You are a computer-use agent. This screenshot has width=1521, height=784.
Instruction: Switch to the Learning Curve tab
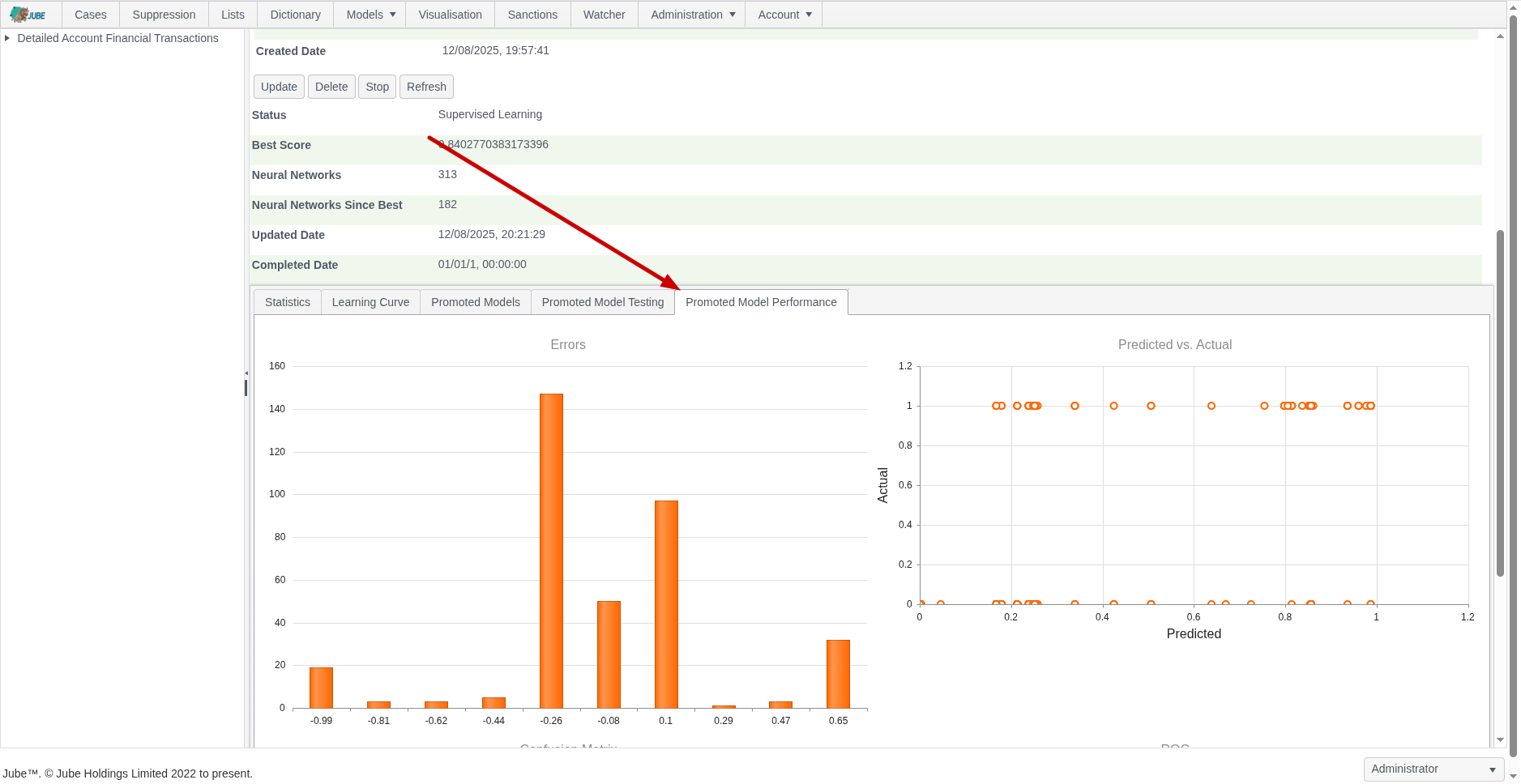(370, 302)
